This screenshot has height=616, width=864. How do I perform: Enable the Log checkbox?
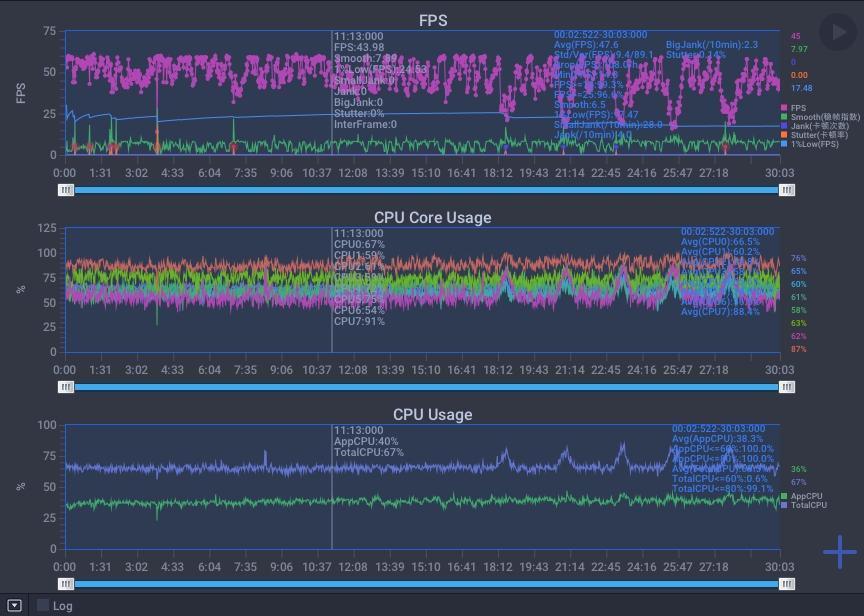43,605
